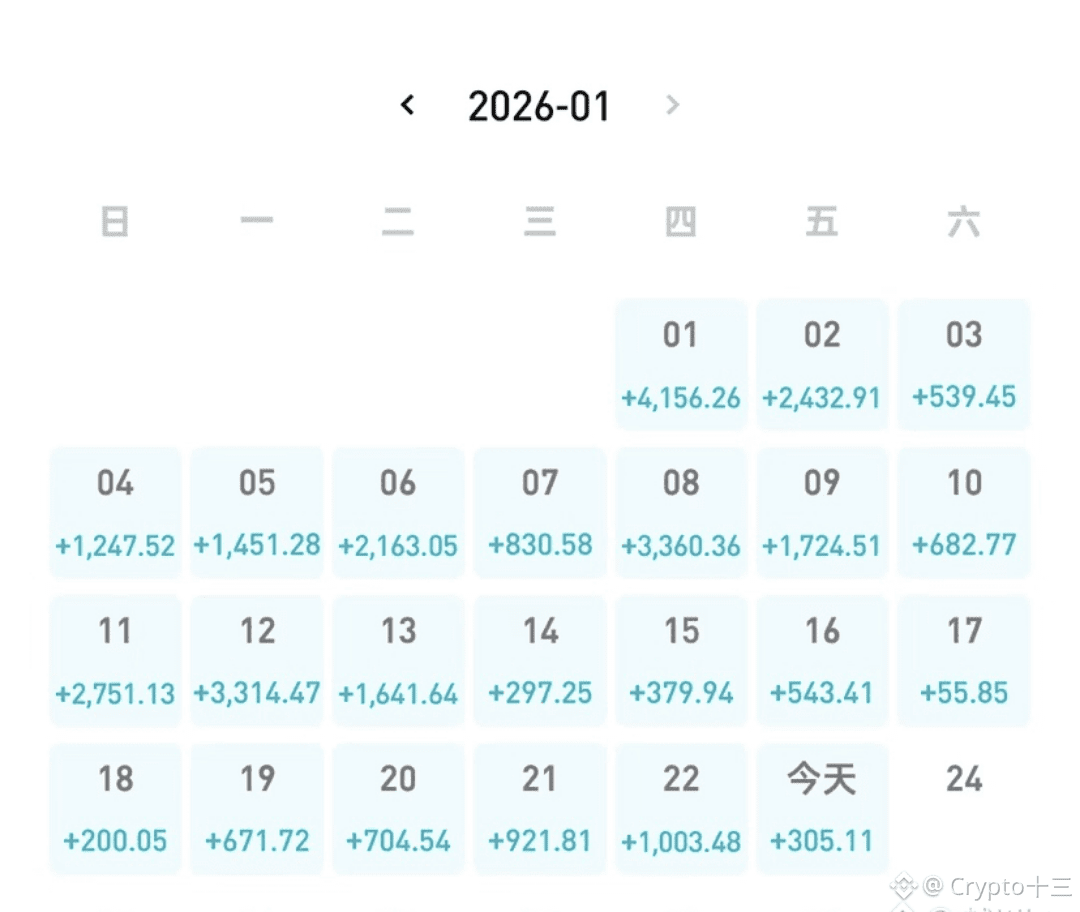The width and height of the screenshot is (1080, 912).
Task: Select day 11 with +2,751.13
Action: [115, 661]
